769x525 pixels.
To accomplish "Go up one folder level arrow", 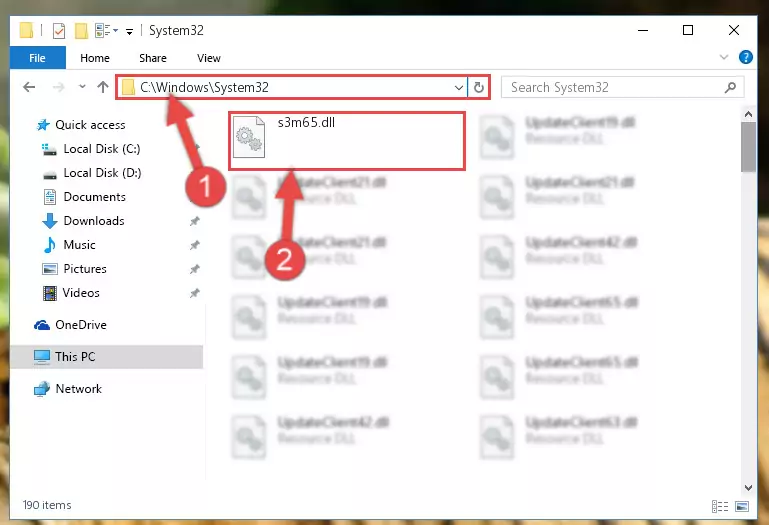I will (103, 87).
